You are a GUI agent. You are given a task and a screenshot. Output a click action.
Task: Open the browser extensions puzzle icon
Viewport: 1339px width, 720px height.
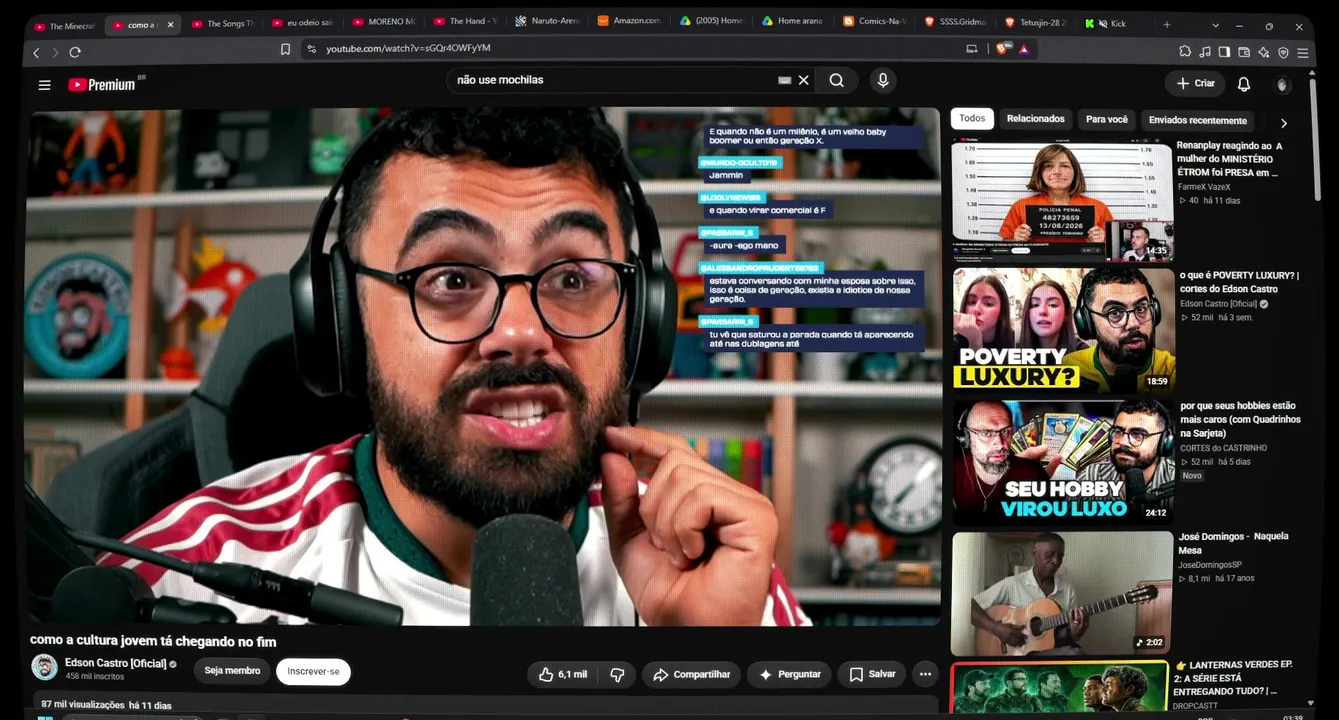coord(1185,52)
